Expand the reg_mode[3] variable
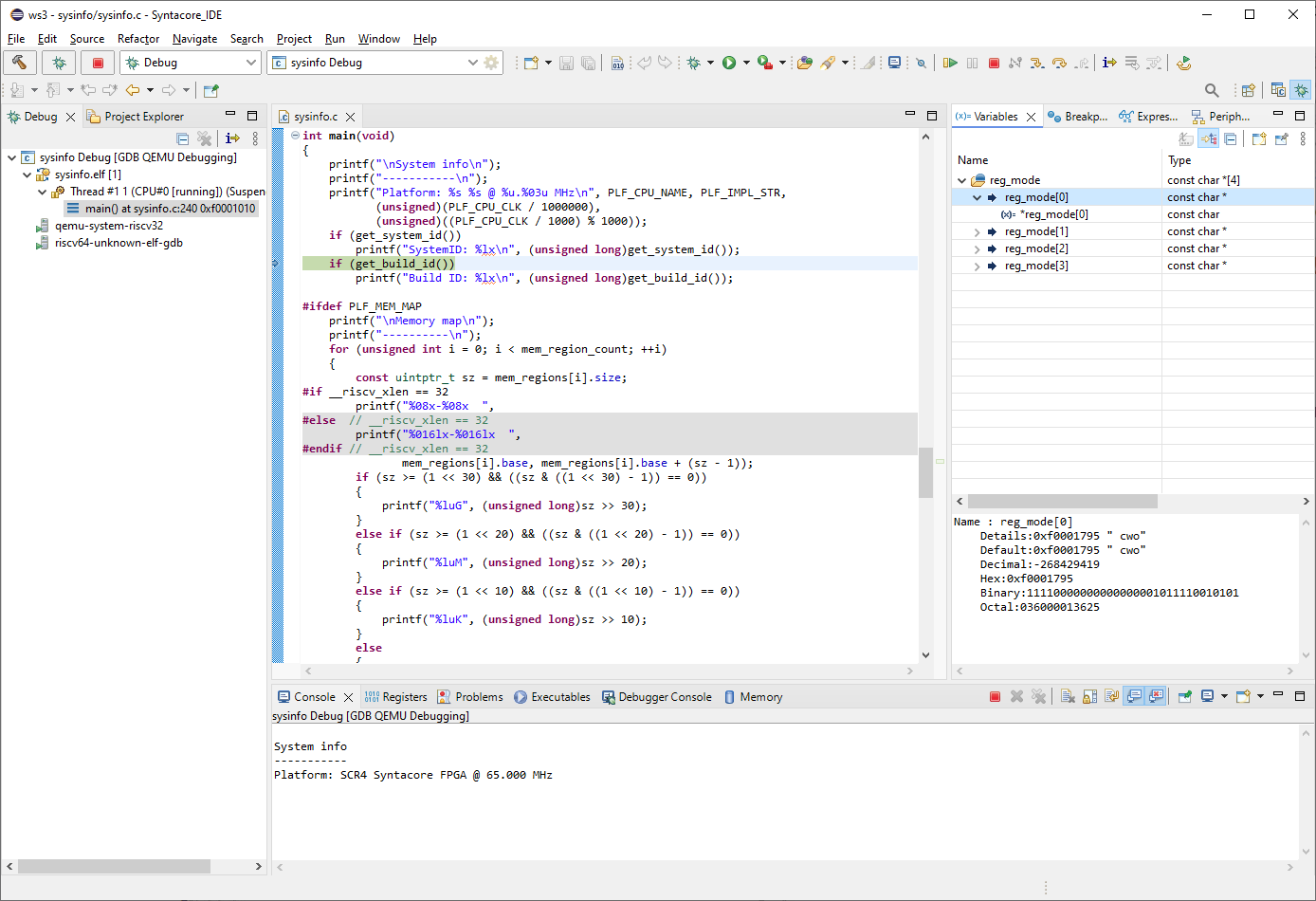The height and width of the screenshot is (901, 1316). [977, 266]
